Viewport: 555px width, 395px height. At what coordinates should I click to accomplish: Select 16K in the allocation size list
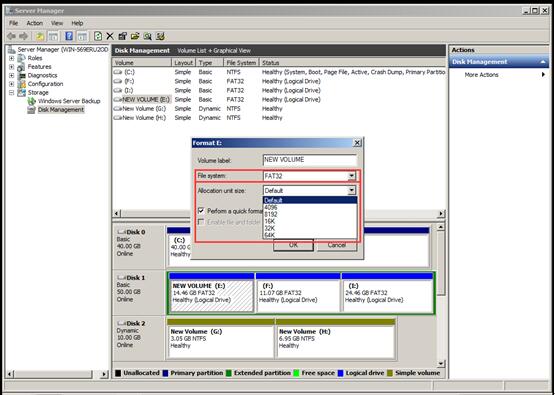coord(310,221)
